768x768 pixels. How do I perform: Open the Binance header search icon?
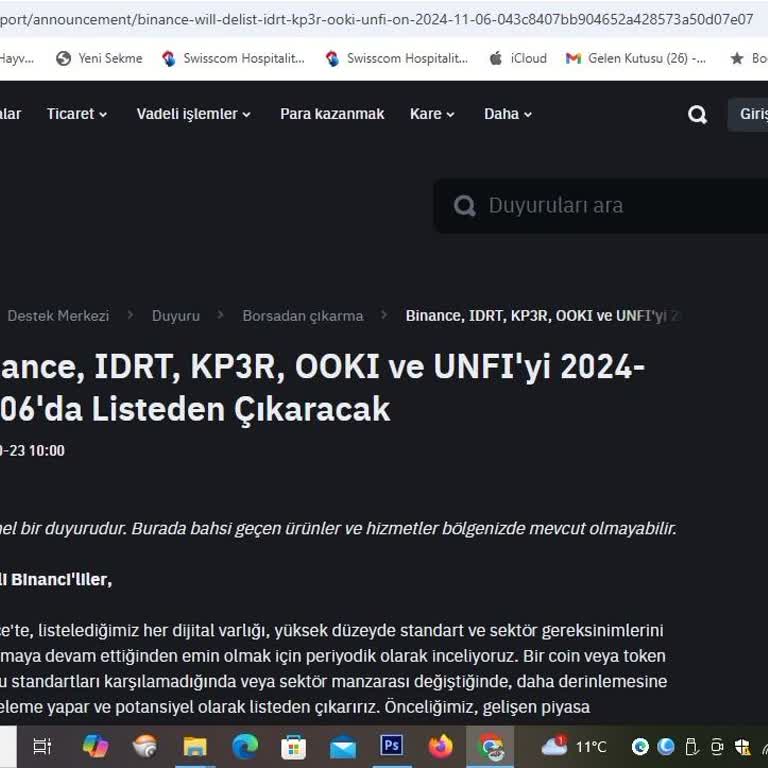click(697, 115)
